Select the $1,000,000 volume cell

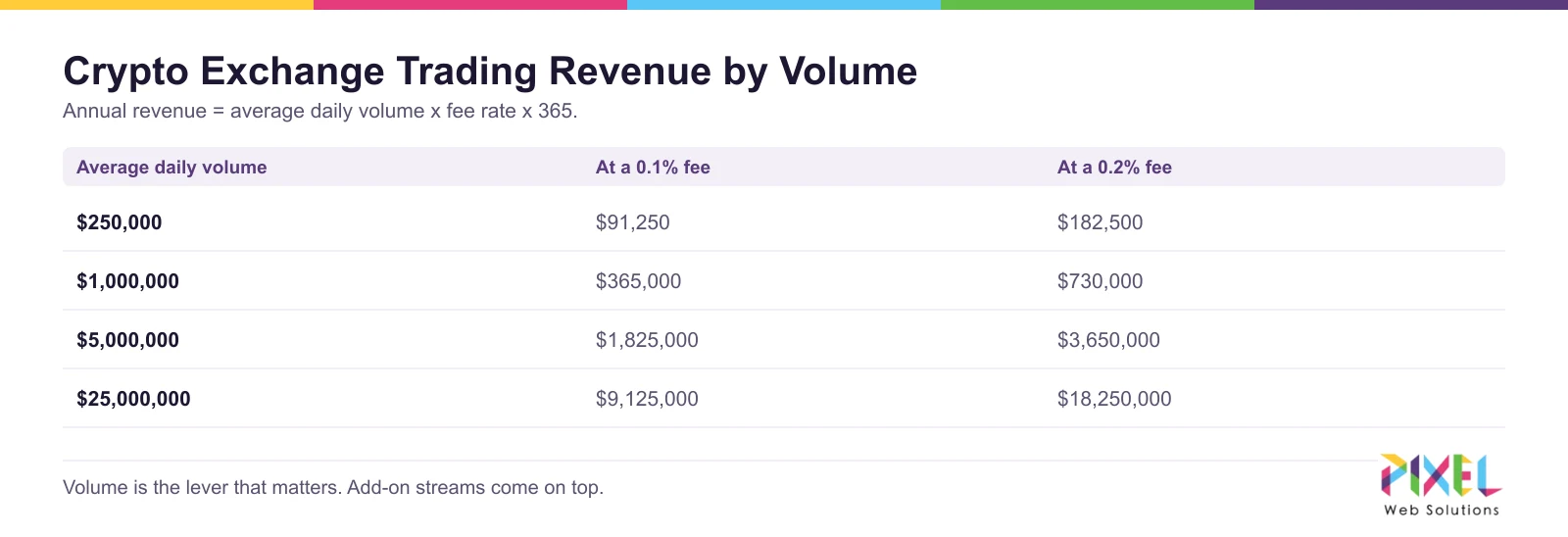pyautogui.click(x=128, y=281)
